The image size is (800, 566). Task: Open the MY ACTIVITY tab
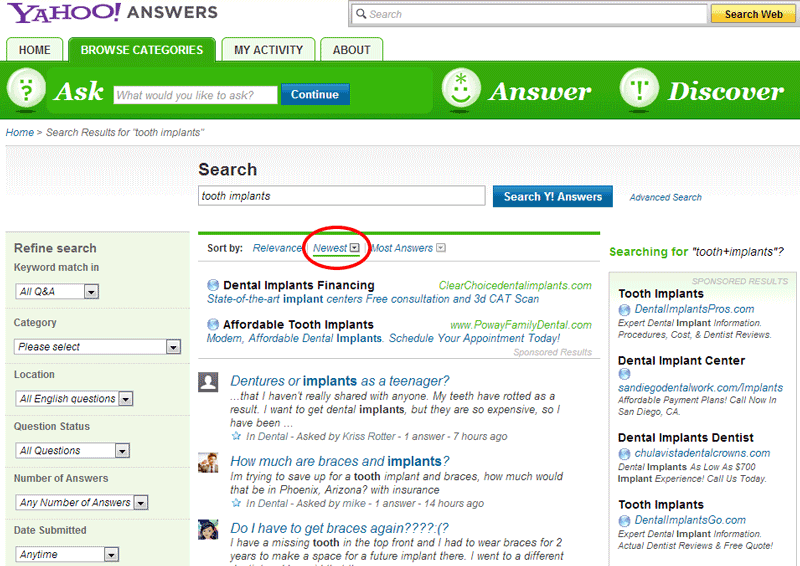click(x=268, y=50)
